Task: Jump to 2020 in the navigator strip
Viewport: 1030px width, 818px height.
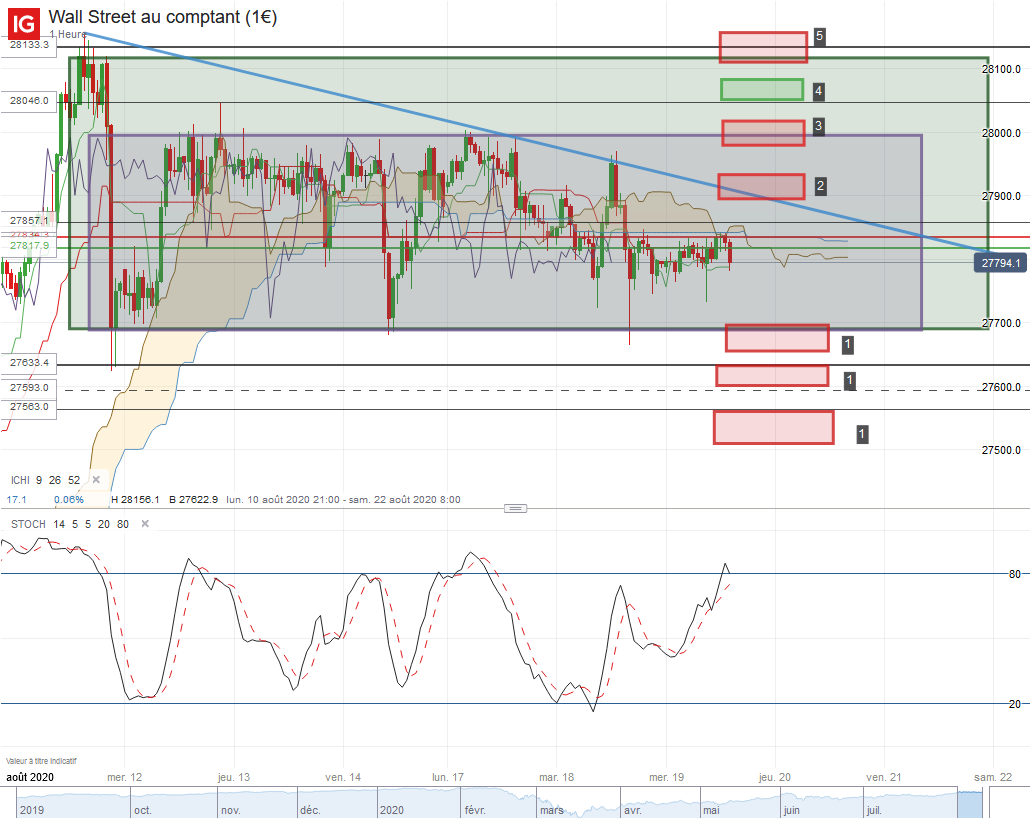Action: (392, 810)
